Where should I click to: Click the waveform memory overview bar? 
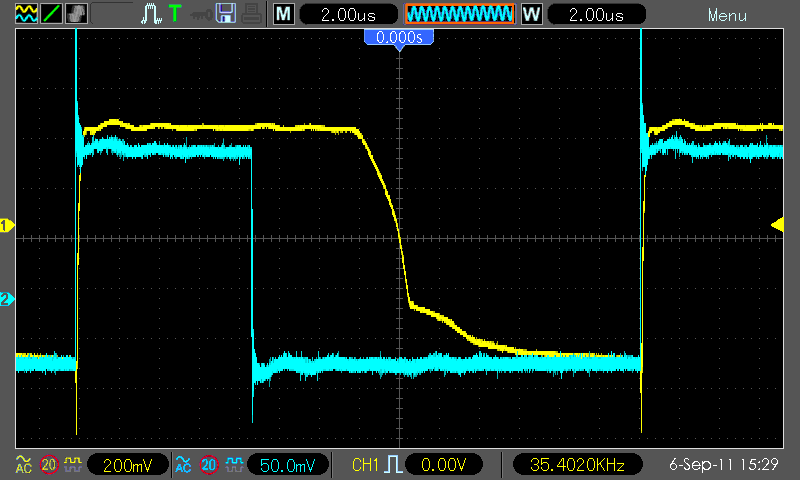pos(460,14)
